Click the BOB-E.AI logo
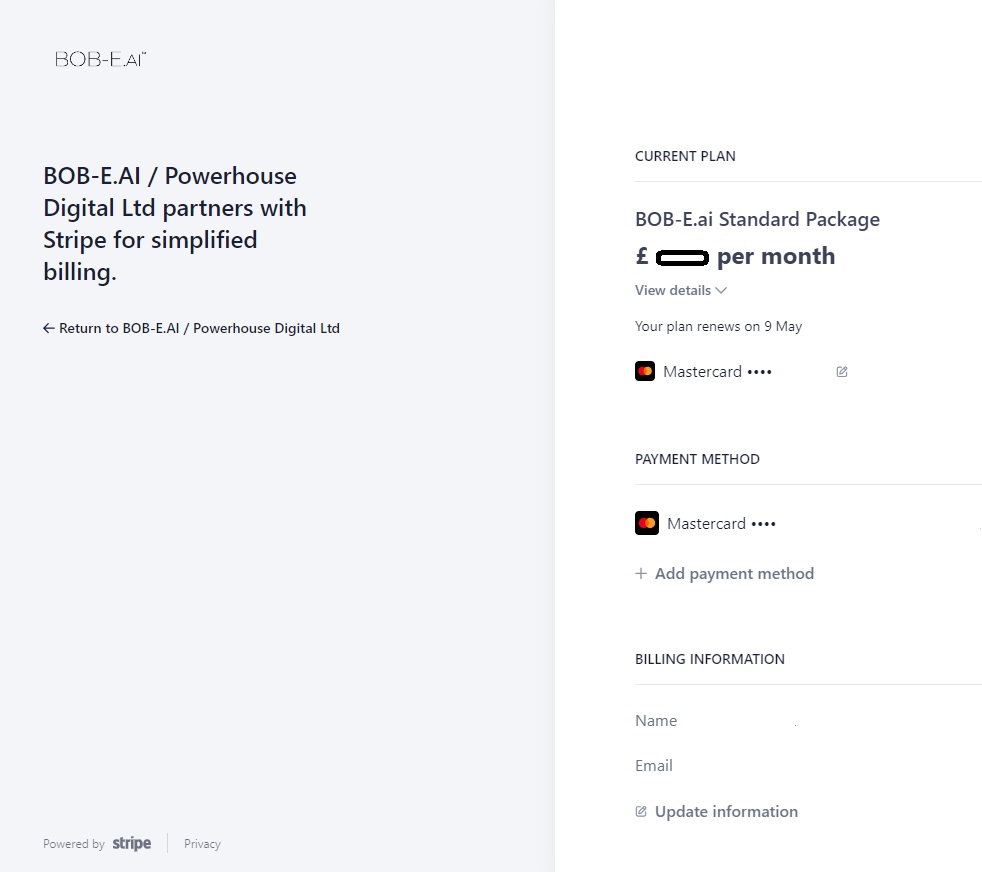 (101, 59)
